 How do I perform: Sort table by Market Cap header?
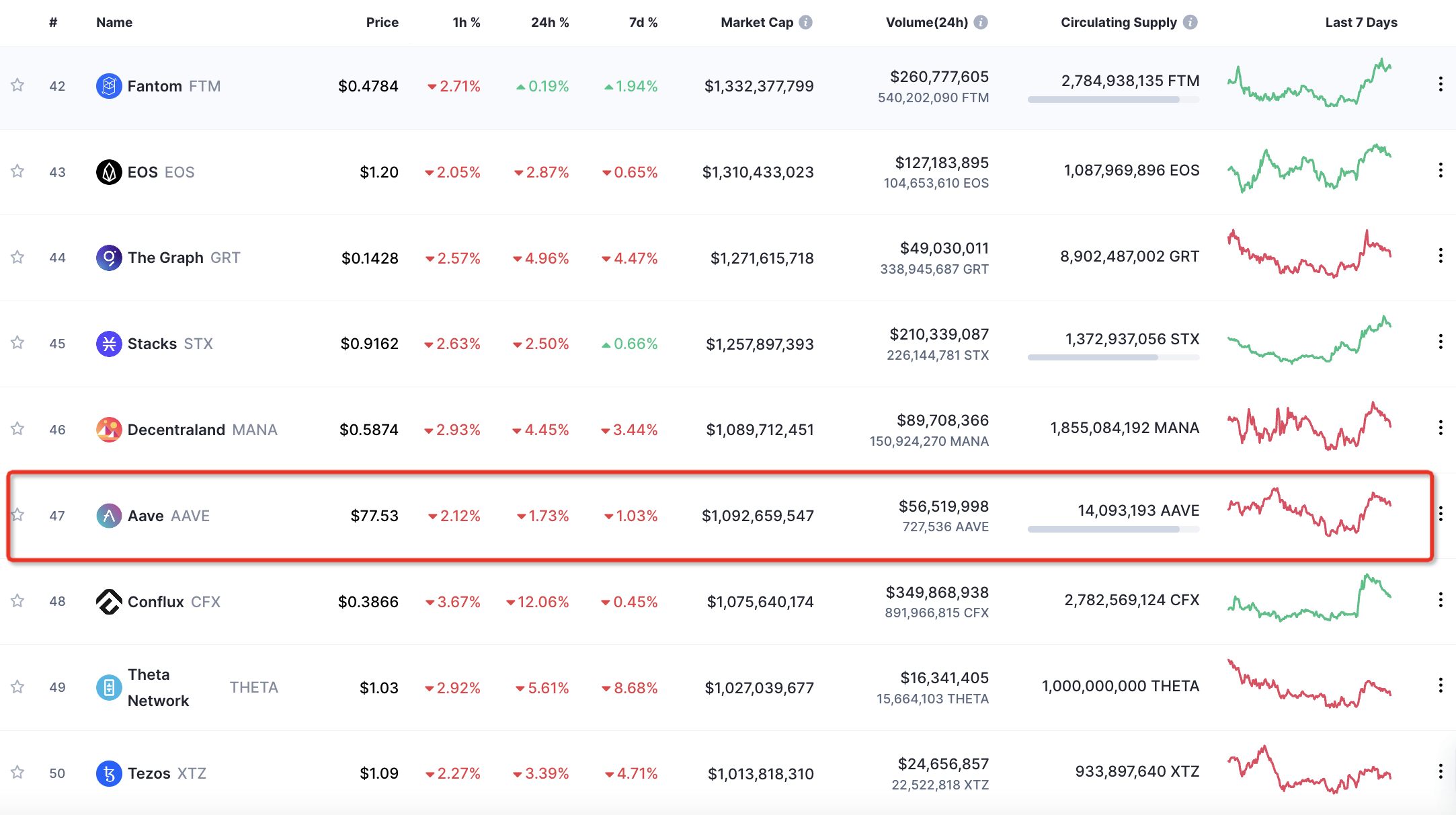pos(756,22)
